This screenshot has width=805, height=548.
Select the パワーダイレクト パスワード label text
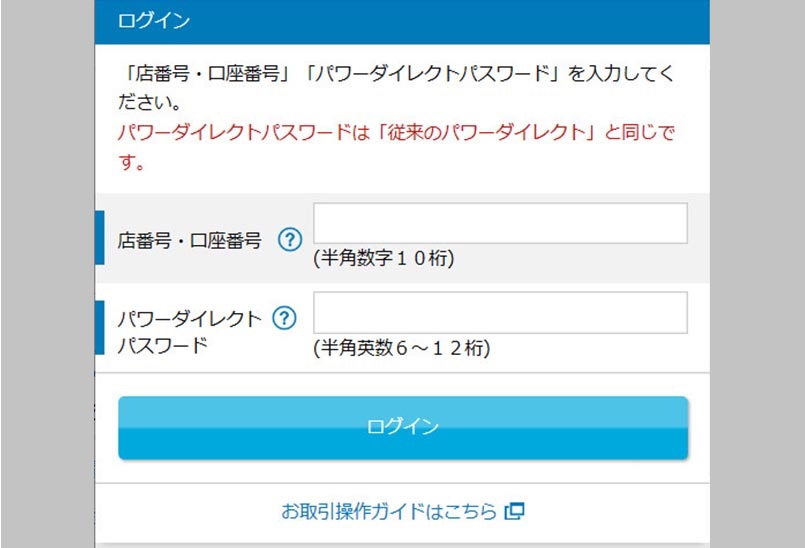(x=189, y=332)
